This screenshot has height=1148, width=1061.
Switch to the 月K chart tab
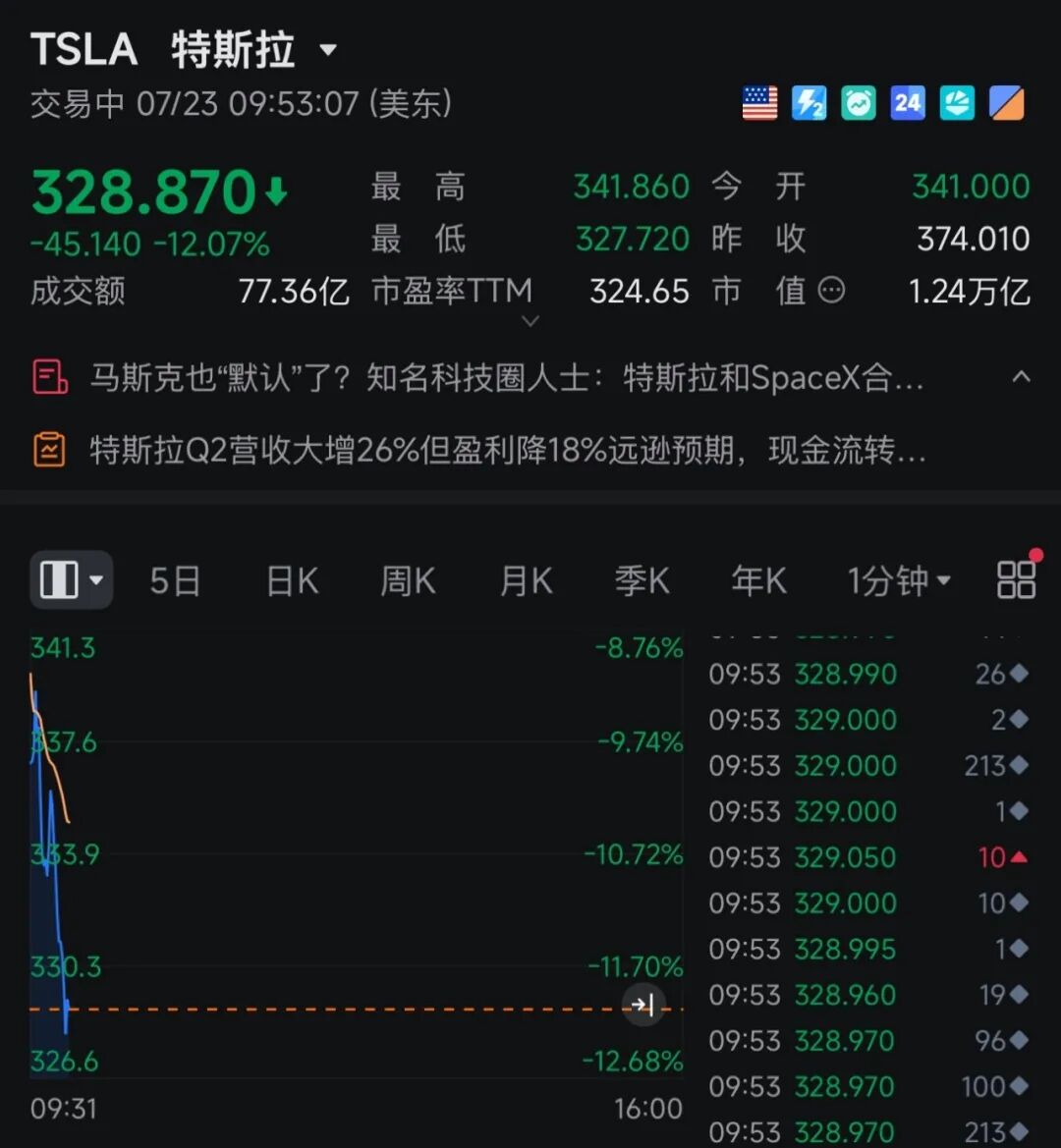click(526, 581)
